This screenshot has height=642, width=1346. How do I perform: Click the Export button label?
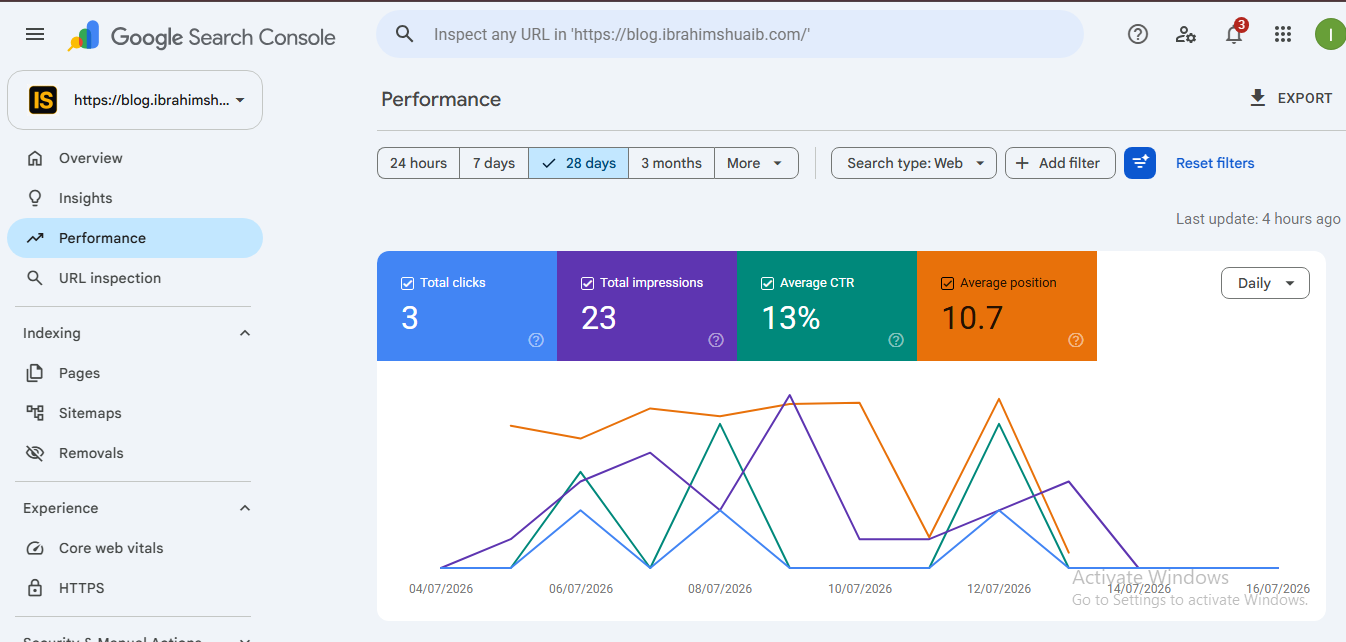point(1305,98)
